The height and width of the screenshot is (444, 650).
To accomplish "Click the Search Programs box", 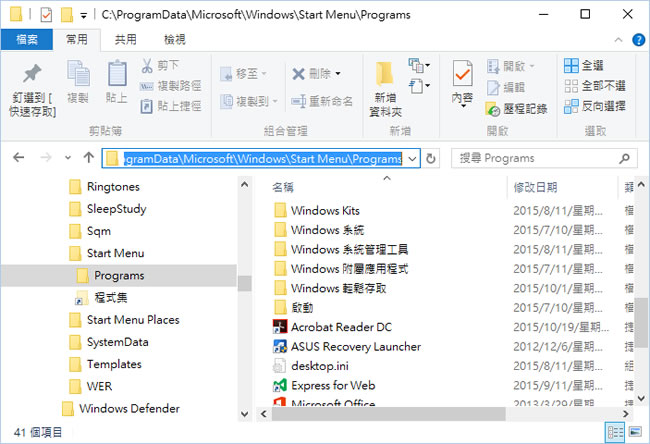I will 544,158.
